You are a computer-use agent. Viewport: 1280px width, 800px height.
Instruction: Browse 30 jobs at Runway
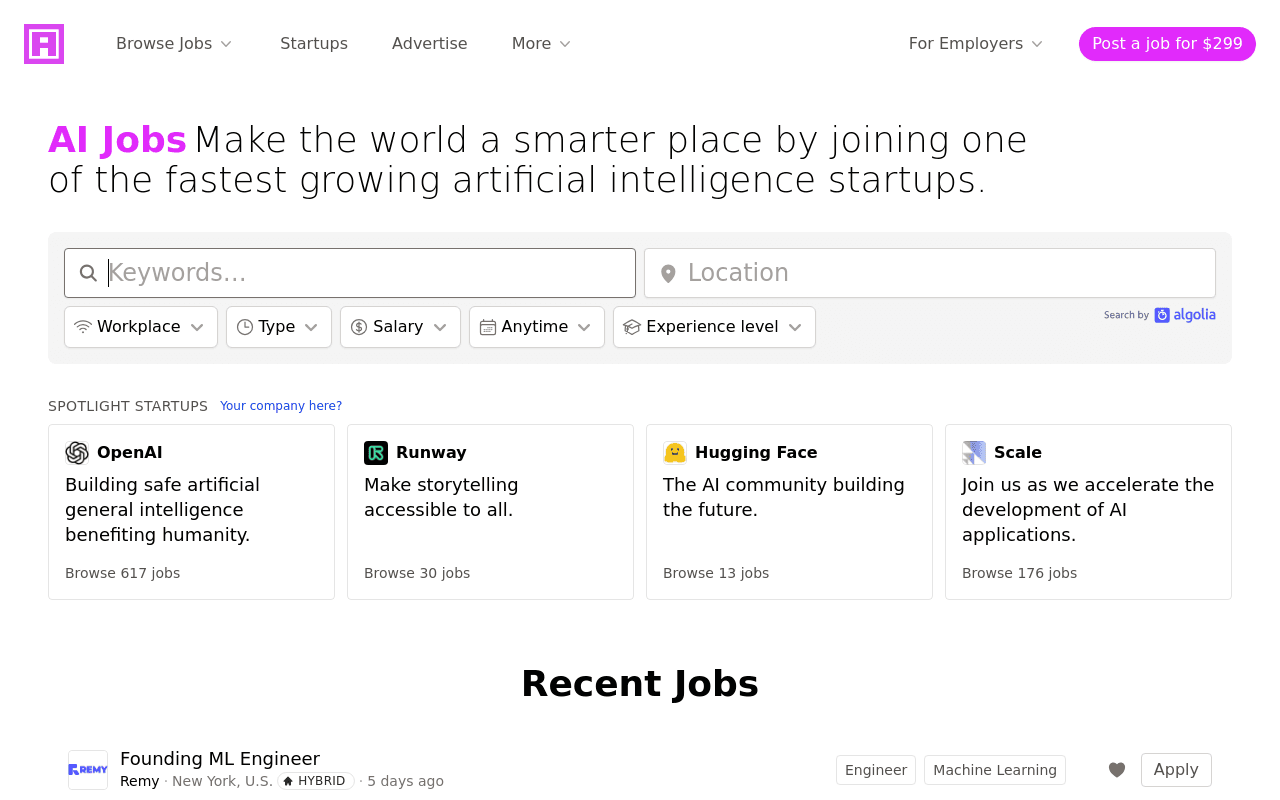(417, 573)
